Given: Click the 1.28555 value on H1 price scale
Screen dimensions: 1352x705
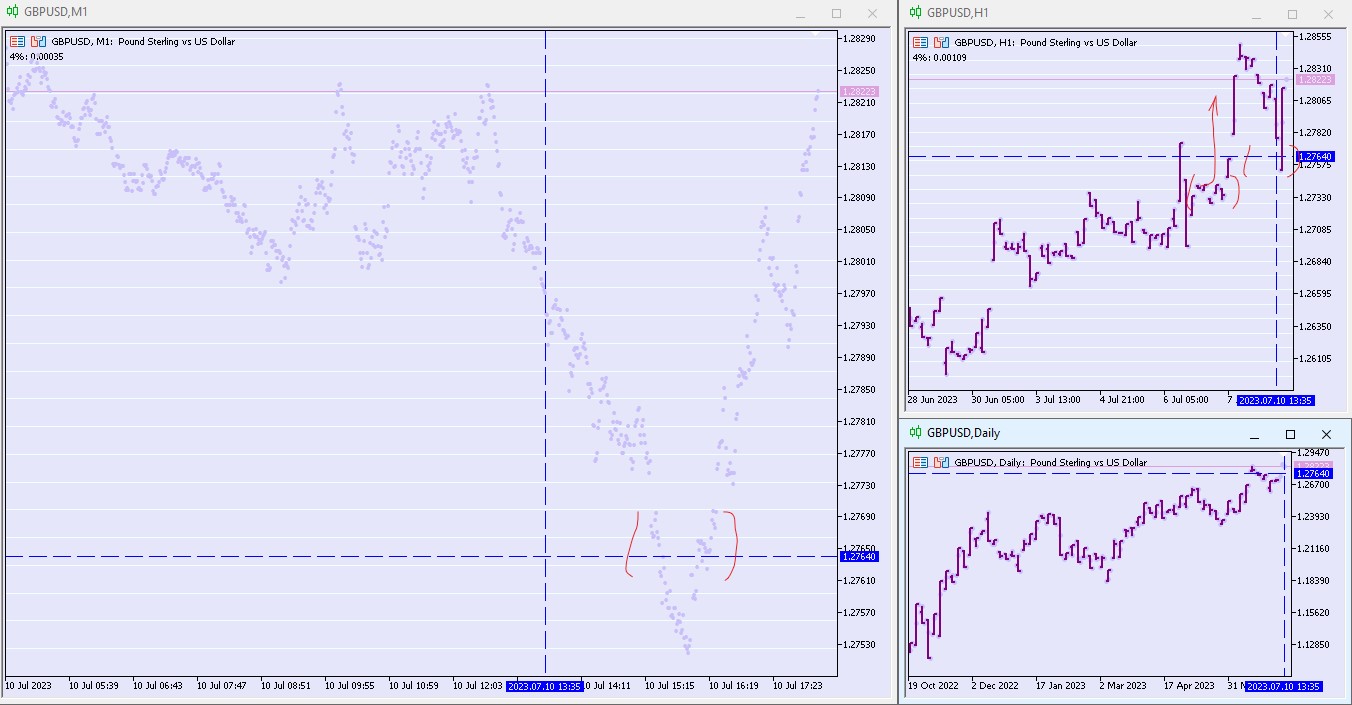Looking at the screenshot, I should click(1314, 36).
